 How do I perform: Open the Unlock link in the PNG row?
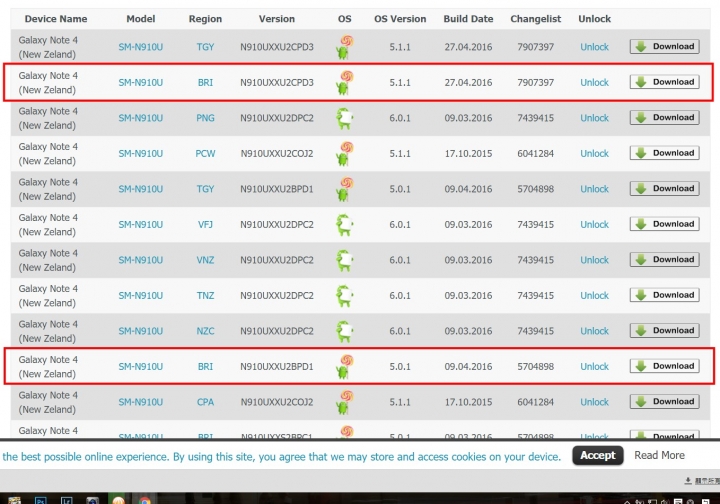tap(594, 118)
